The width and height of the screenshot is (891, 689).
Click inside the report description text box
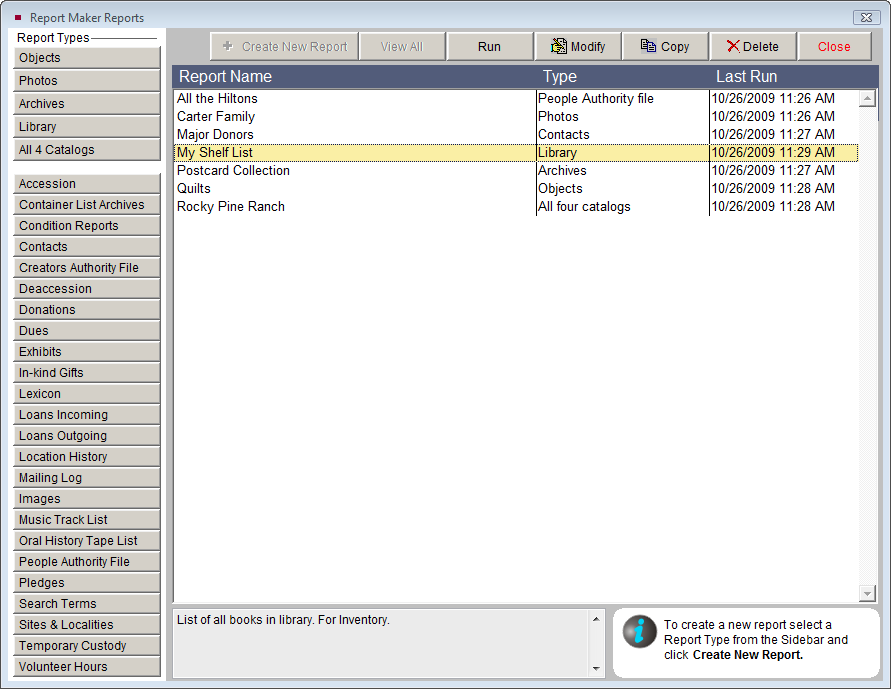[380, 640]
